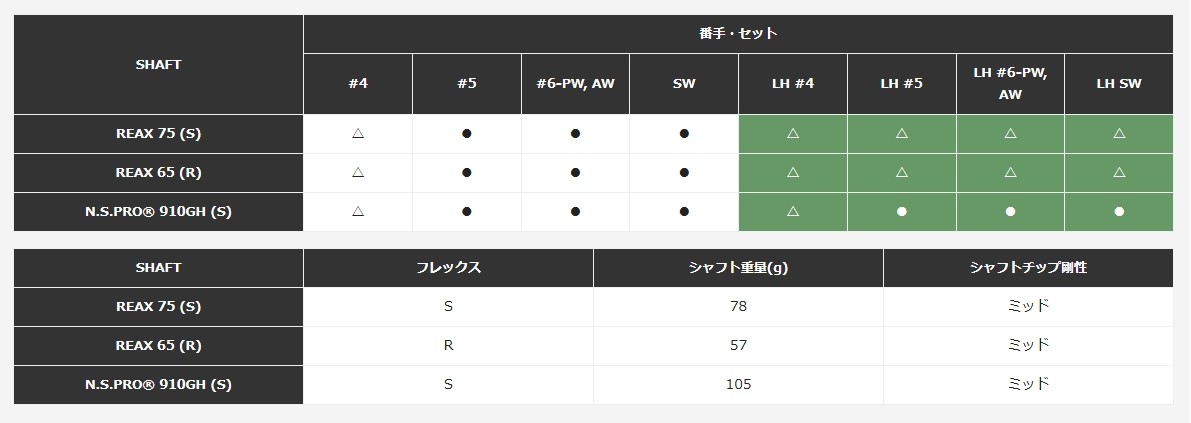
Task: Select the 番手・セット header
Action: coord(738,33)
